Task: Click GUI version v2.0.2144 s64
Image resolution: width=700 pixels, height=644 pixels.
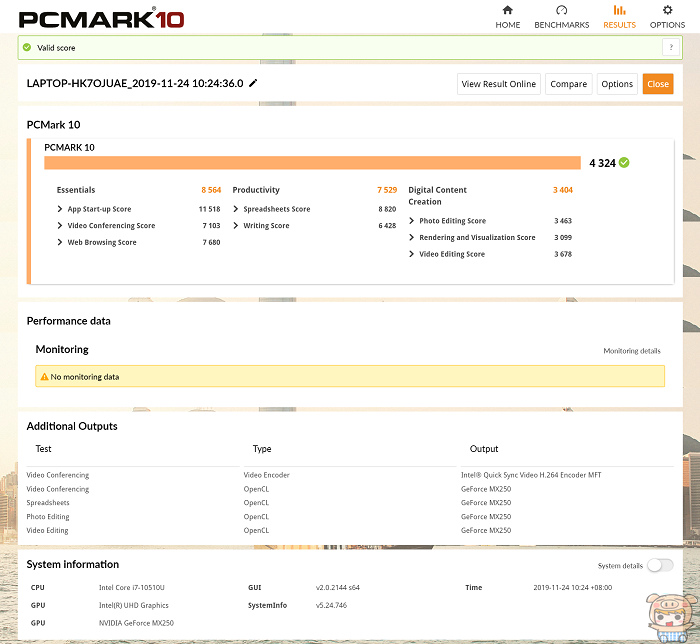Action: (x=338, y=587)
